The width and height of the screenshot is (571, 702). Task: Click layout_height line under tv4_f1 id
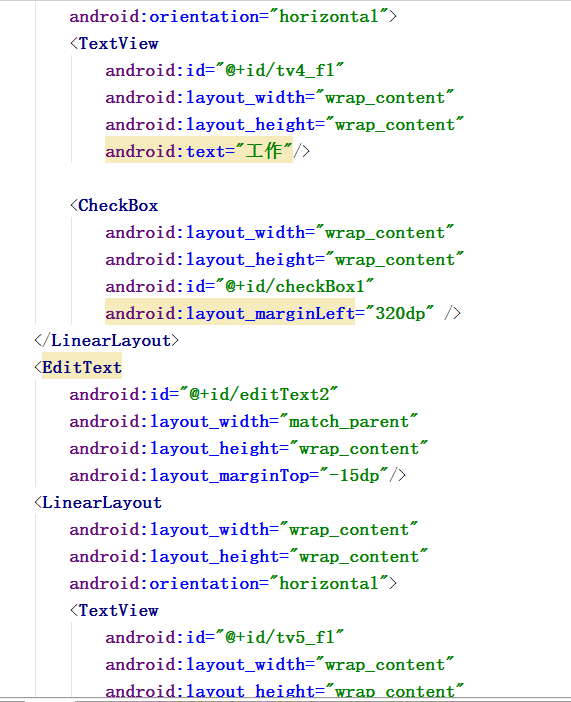[x=284, y=124]
